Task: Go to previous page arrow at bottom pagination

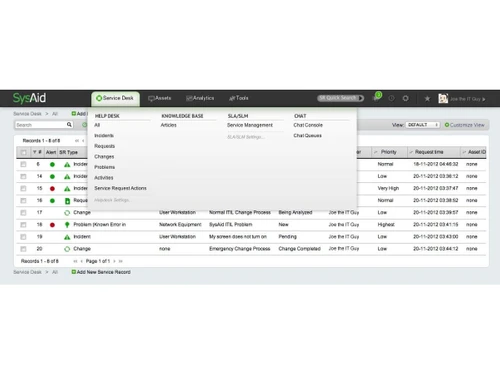Action: tap(82, 261)
